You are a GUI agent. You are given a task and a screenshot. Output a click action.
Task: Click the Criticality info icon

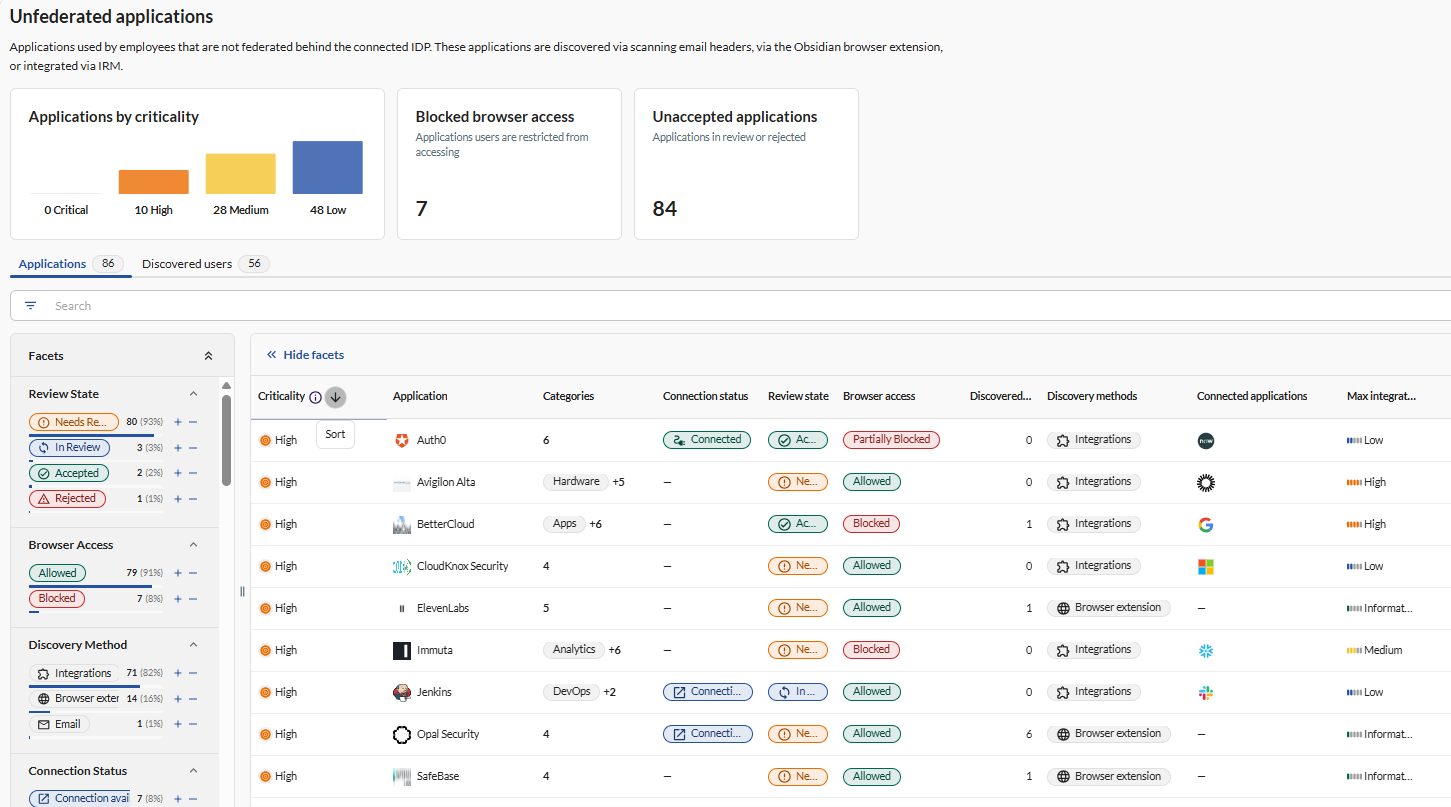pyautogui.click(x=315, y=397)
